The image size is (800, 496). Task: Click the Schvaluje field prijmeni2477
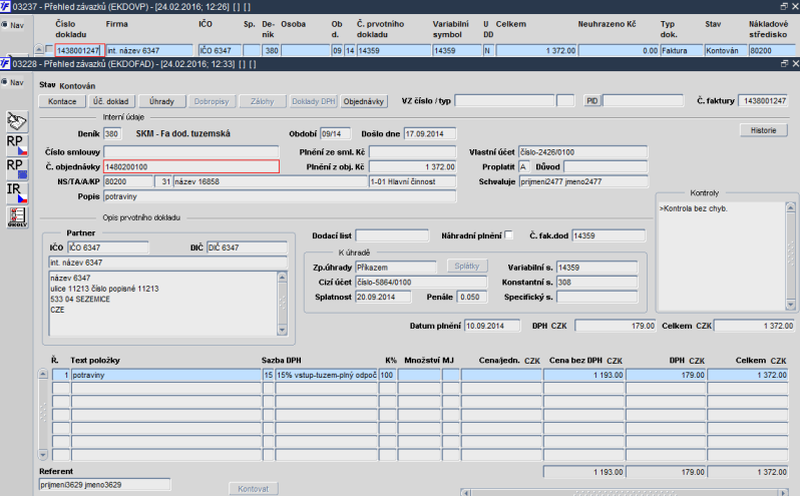[583, 181]
